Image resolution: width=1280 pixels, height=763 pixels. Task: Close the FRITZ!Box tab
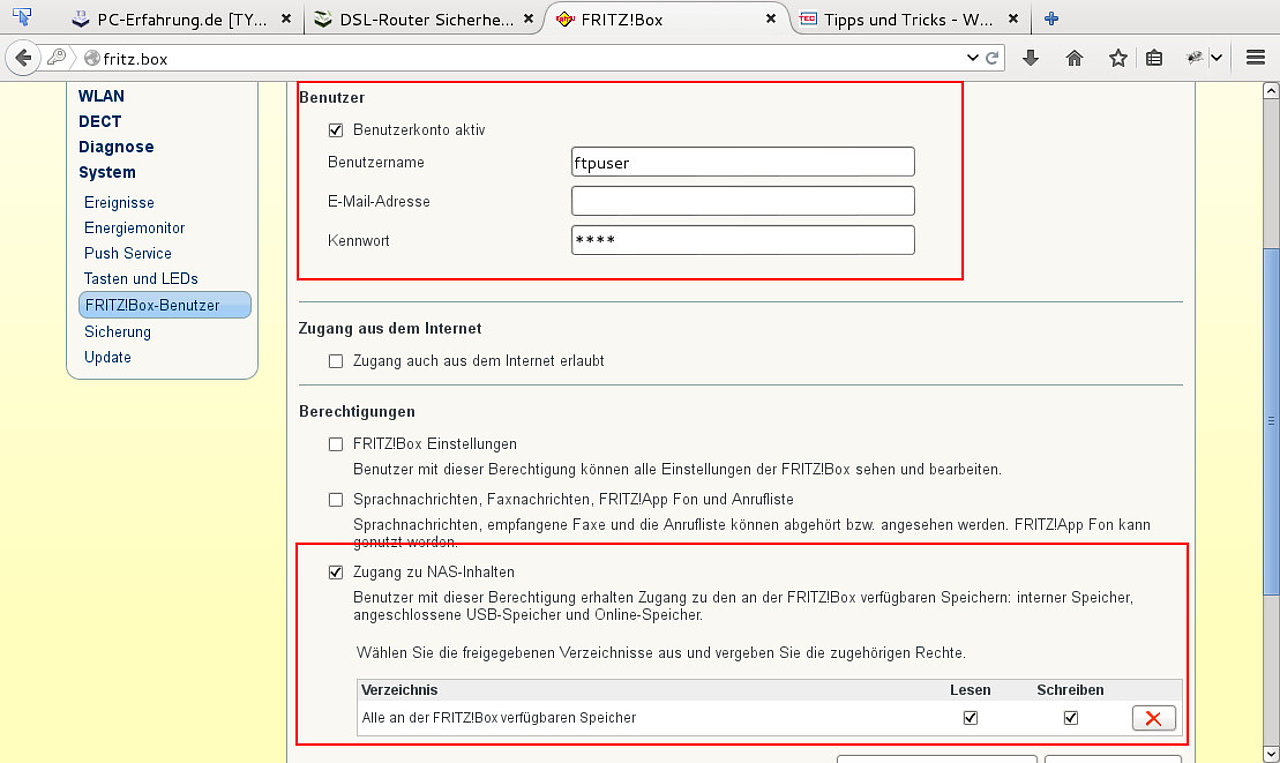[771, 19]
